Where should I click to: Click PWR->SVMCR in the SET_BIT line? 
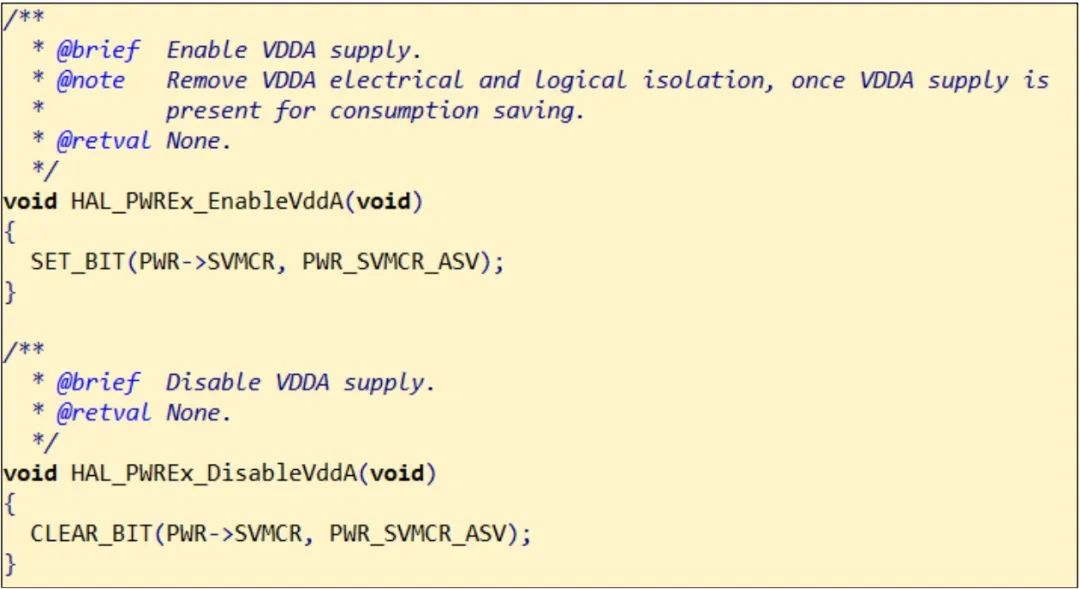point(207,262)
